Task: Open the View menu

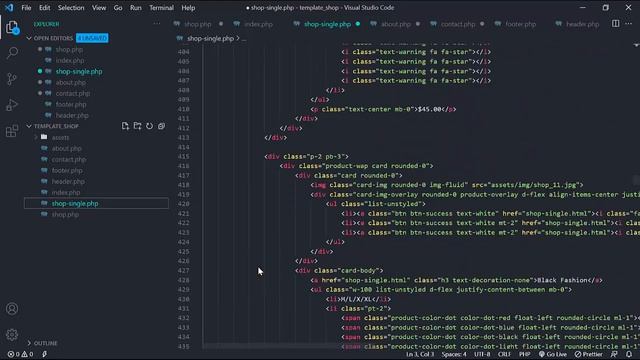Action: tap(99, 8)
